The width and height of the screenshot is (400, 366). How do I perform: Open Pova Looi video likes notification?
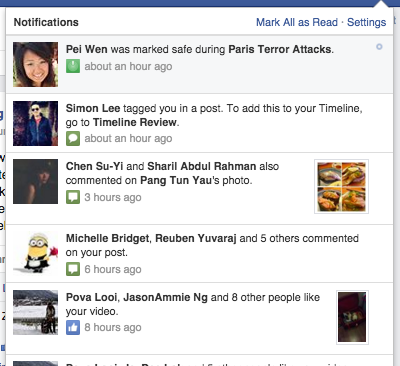pyautogui.click(x=199, y=319)
